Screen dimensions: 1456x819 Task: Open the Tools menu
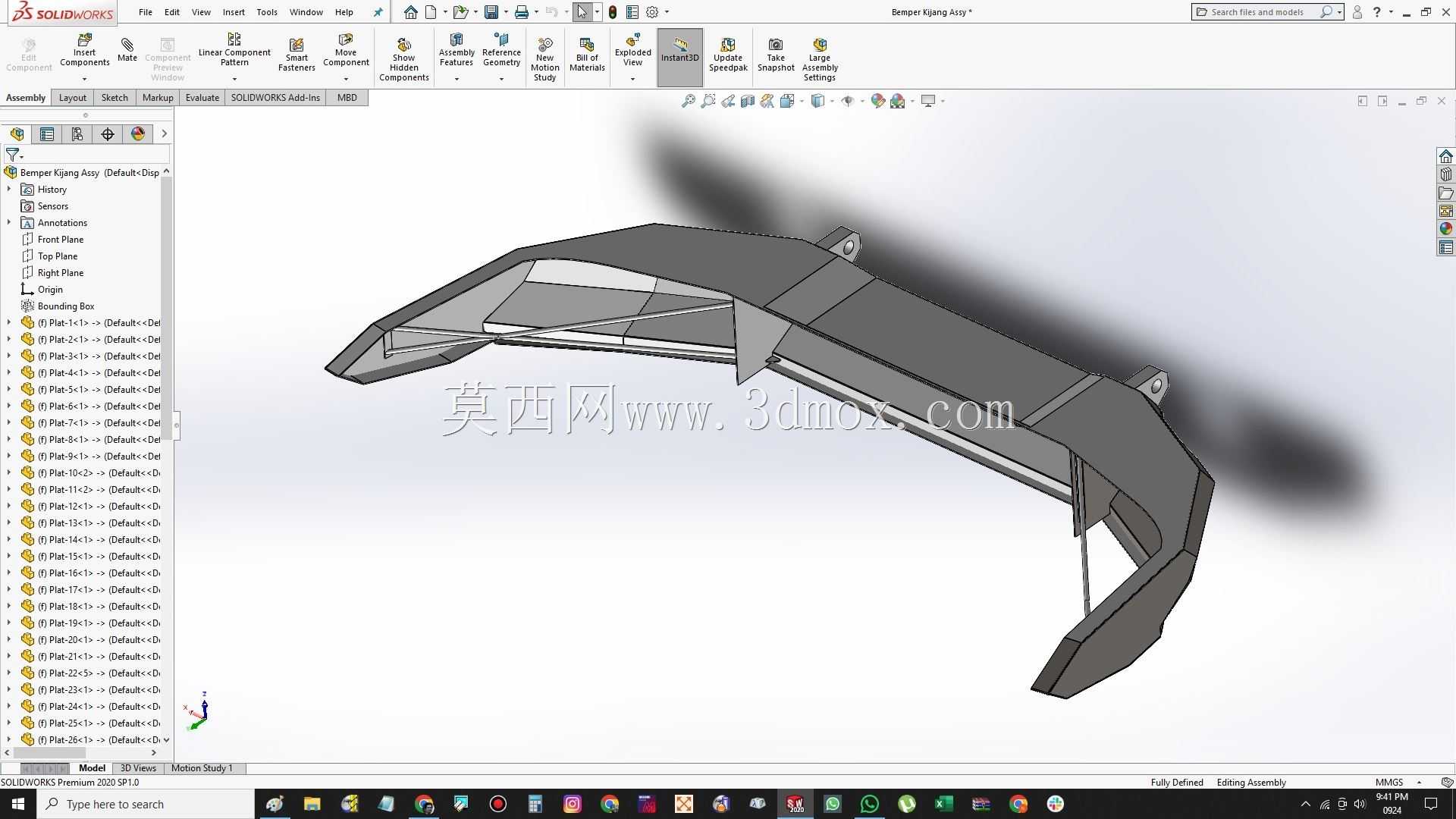click(267, 12)
